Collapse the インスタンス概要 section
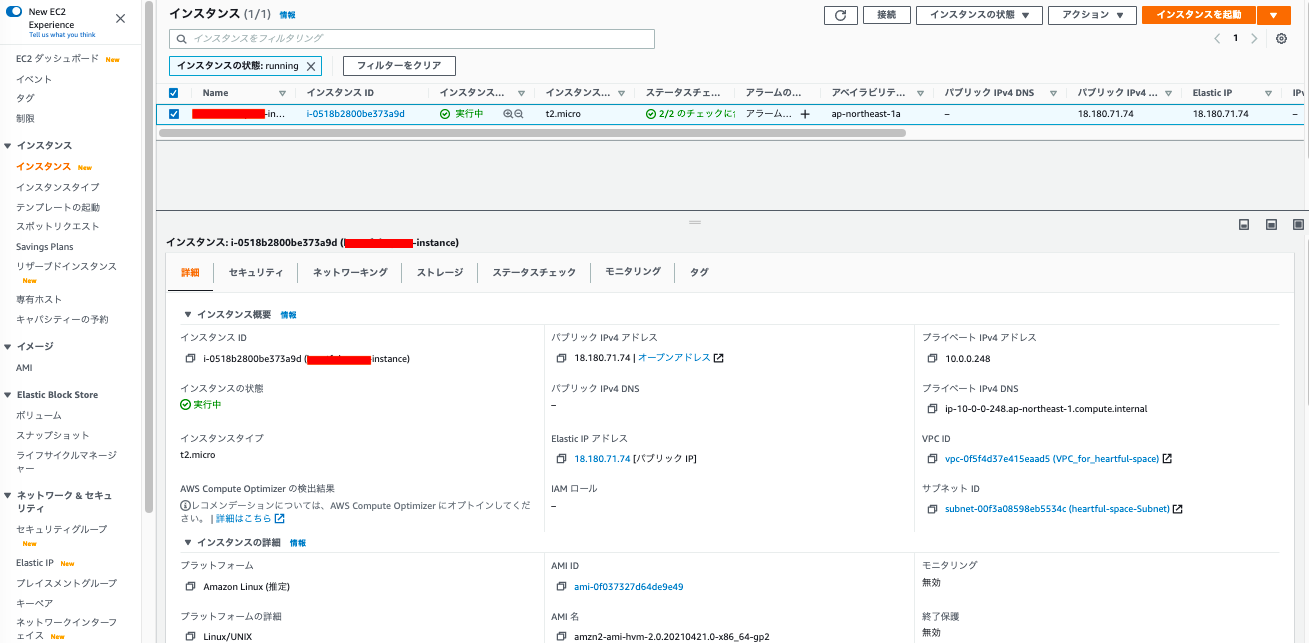 click(x=187, y=314)
